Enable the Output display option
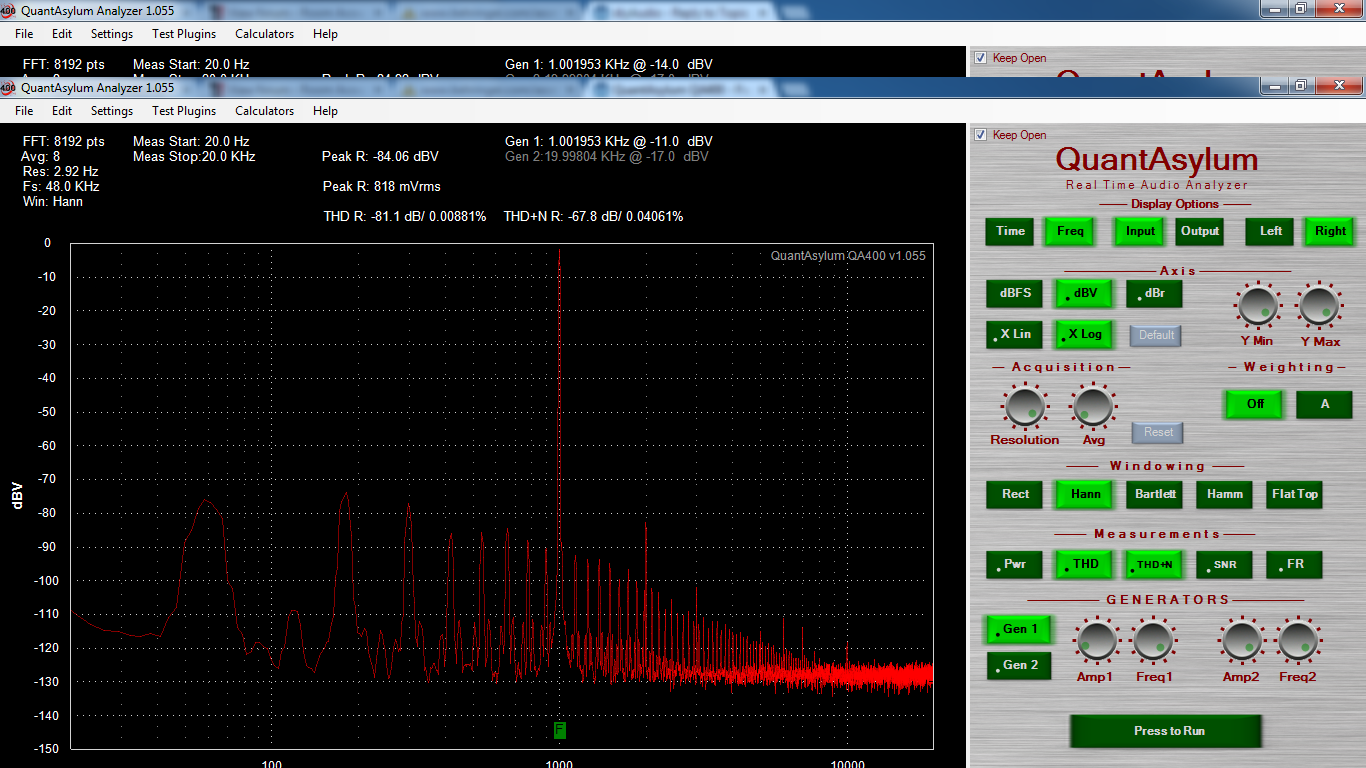The image size is (1366, 768). [1200, 231]
